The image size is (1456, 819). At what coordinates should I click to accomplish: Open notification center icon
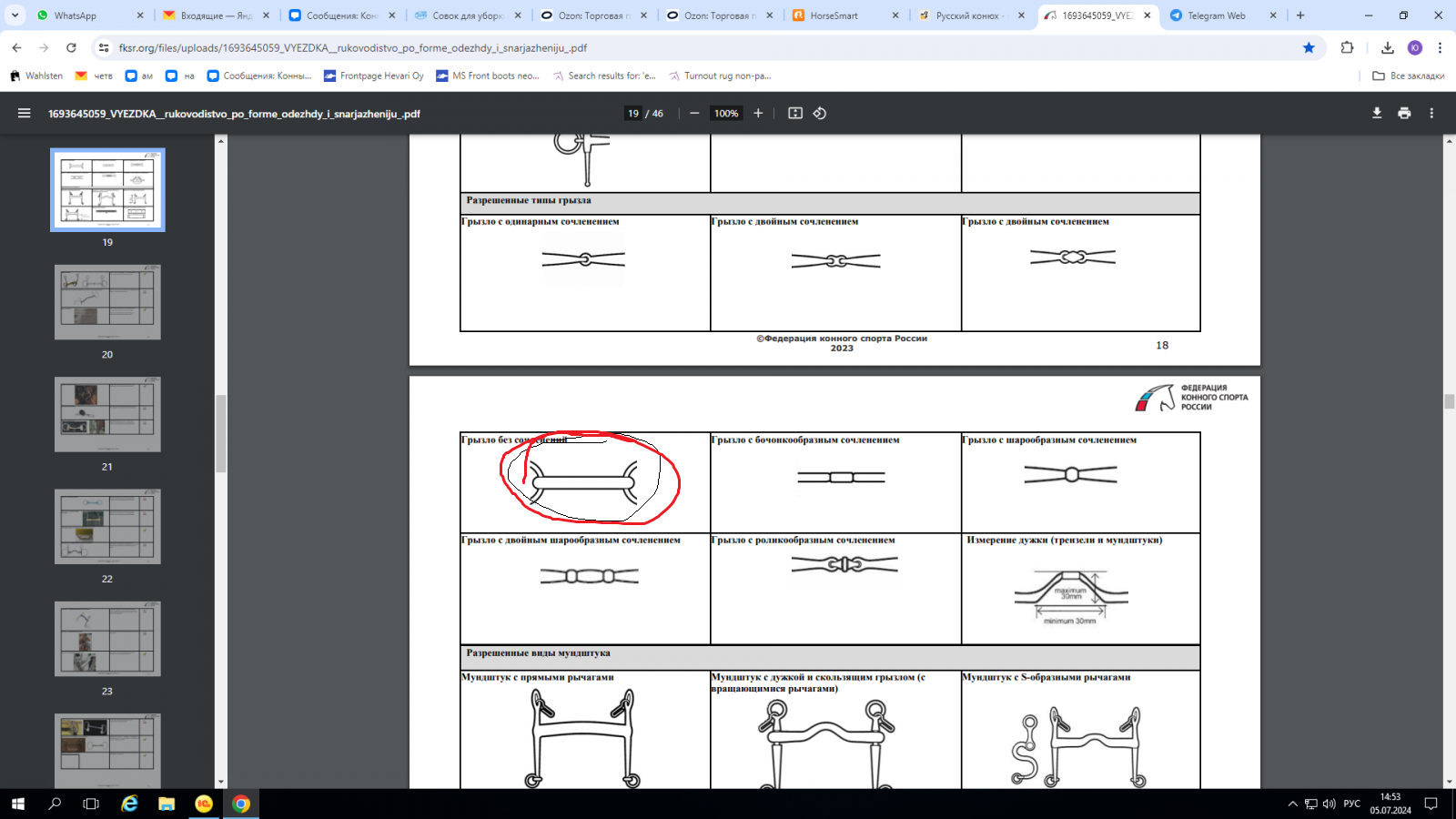coord(1431,804)
